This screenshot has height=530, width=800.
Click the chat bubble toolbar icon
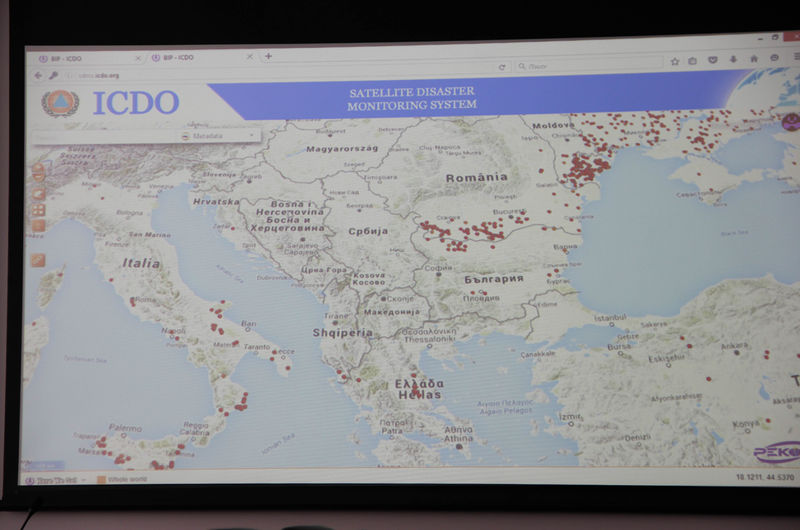point(774,58)
